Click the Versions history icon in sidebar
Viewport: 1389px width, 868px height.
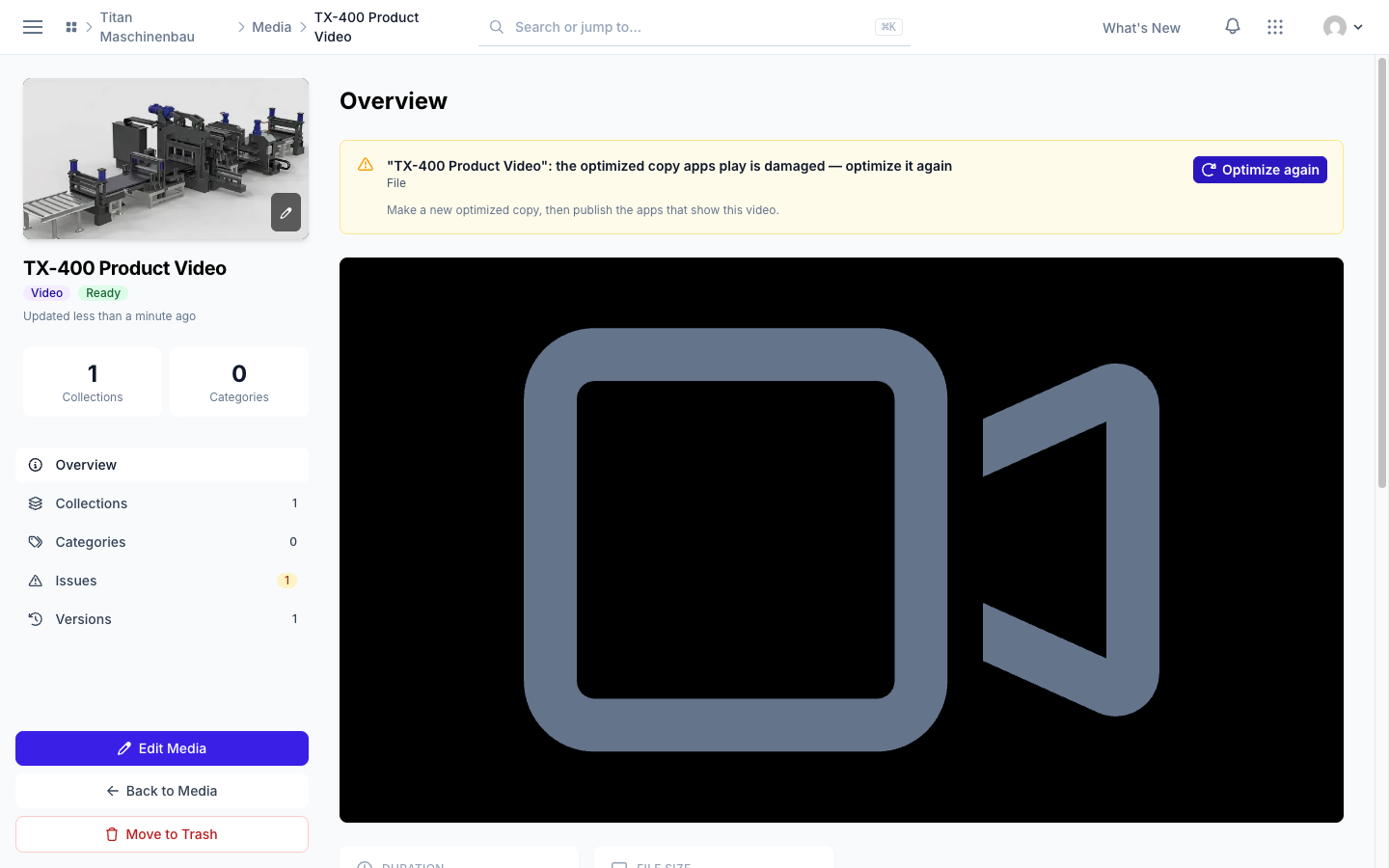coord(36,619)
